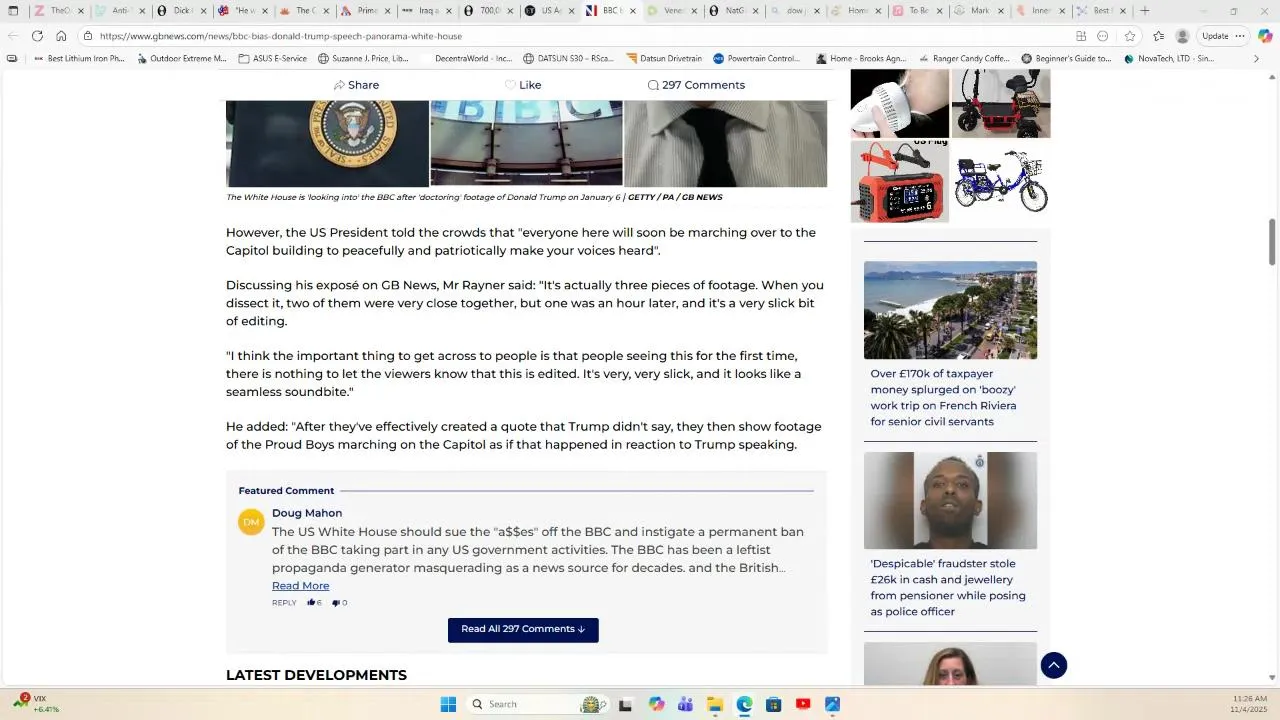This screenshot has width=1280, height=720.
Task: Open ASUS E-Service bookmark
Action: pyautogui.click(x=272, y=59)
